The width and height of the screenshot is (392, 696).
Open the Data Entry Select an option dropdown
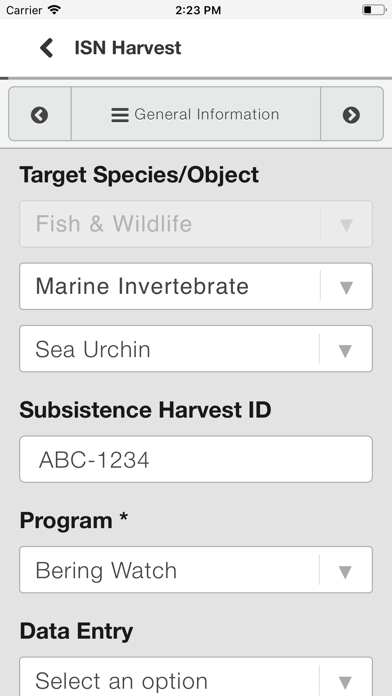pos(196,677)
